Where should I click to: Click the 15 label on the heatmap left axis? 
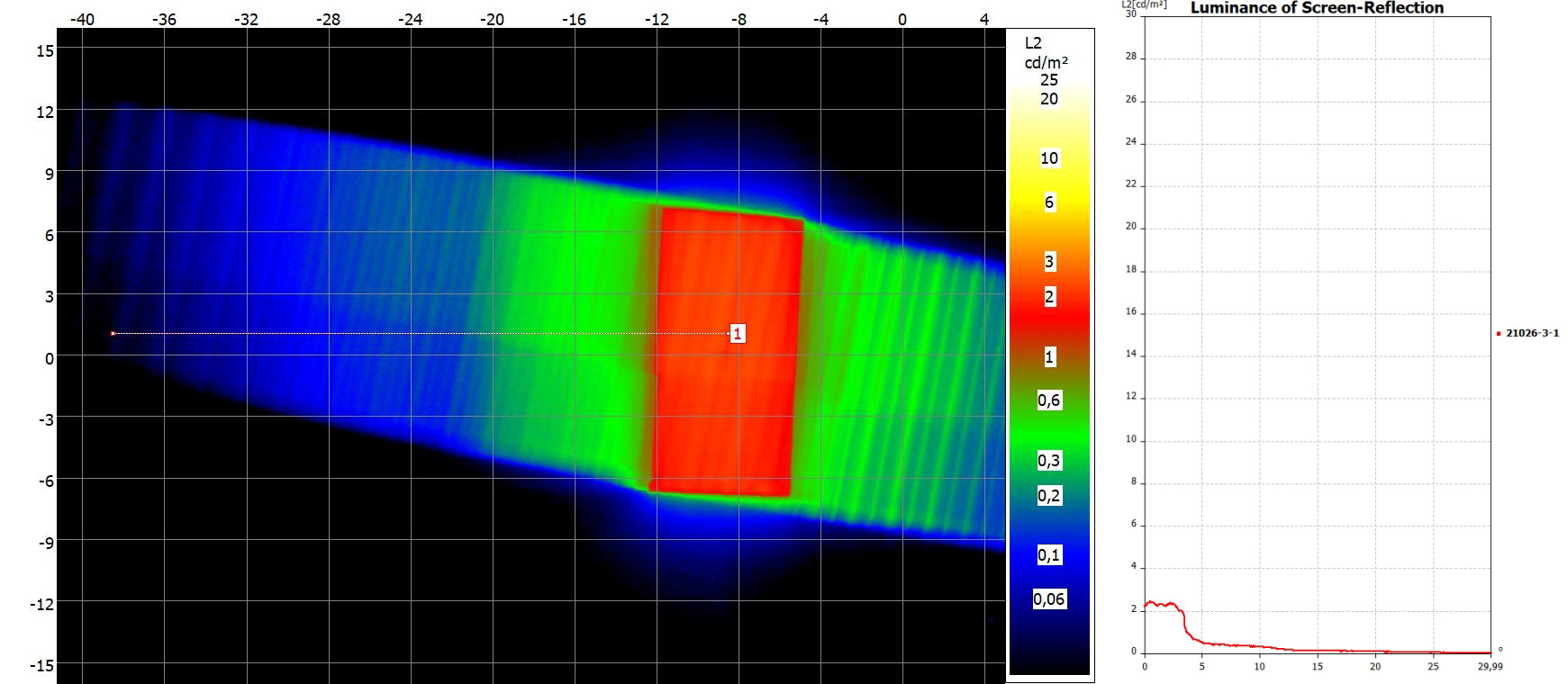[44, 50]
